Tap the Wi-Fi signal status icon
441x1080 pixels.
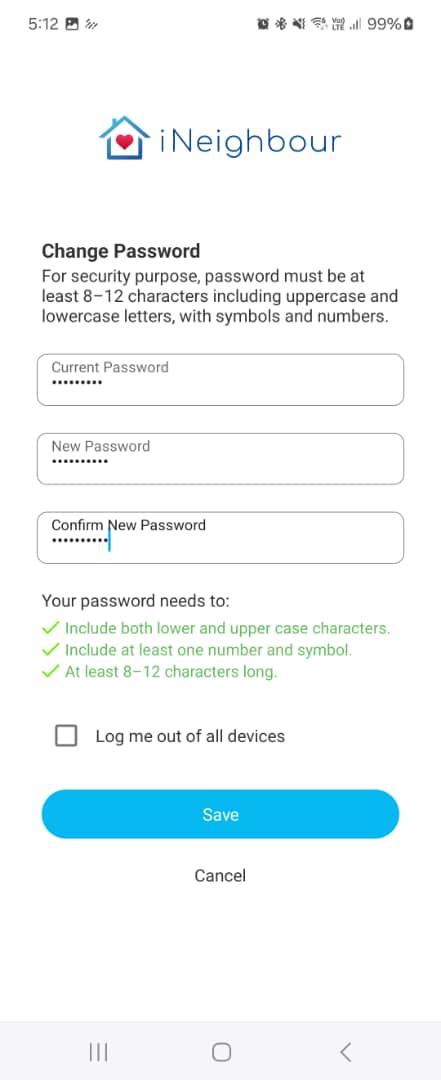click(318, 24)
